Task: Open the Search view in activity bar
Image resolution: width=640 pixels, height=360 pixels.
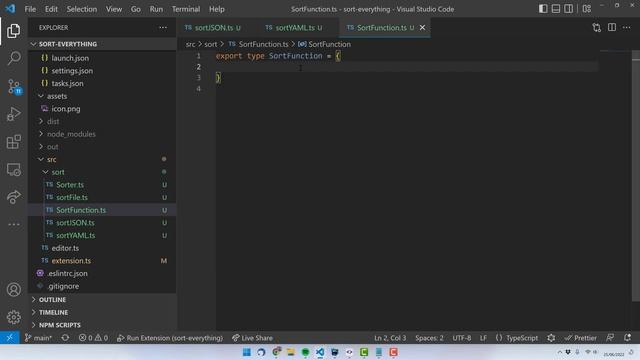Action: [13, 58]
